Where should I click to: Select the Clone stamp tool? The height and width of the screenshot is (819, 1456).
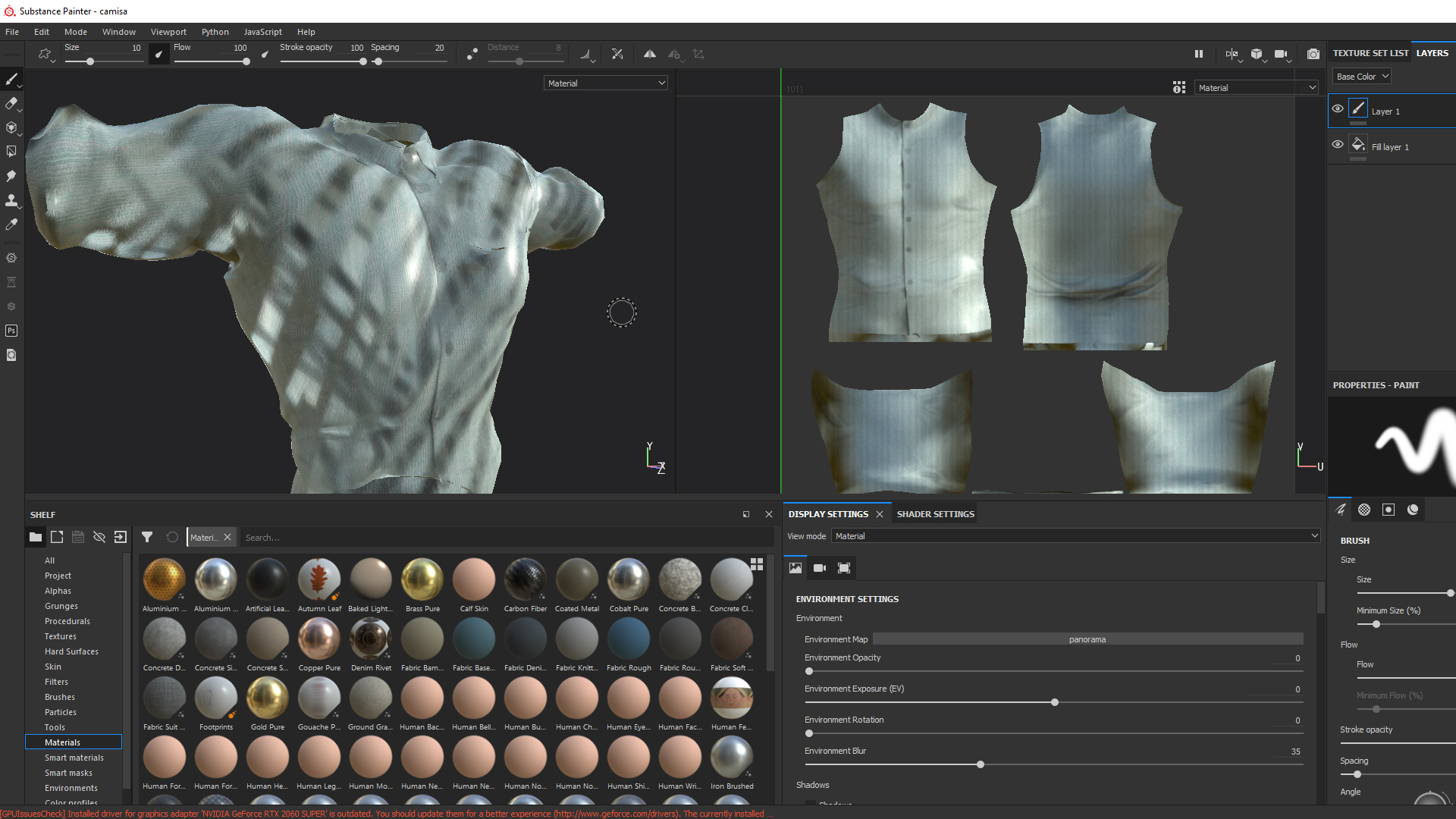11,200
